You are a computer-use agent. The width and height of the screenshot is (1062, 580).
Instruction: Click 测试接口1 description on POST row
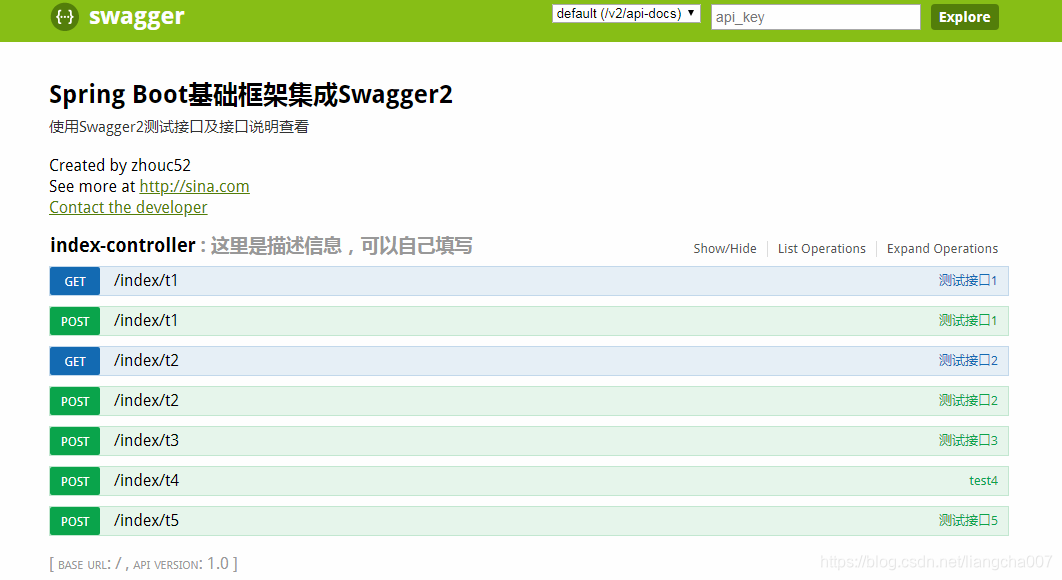pyautogui.click(x=968, y=320)
